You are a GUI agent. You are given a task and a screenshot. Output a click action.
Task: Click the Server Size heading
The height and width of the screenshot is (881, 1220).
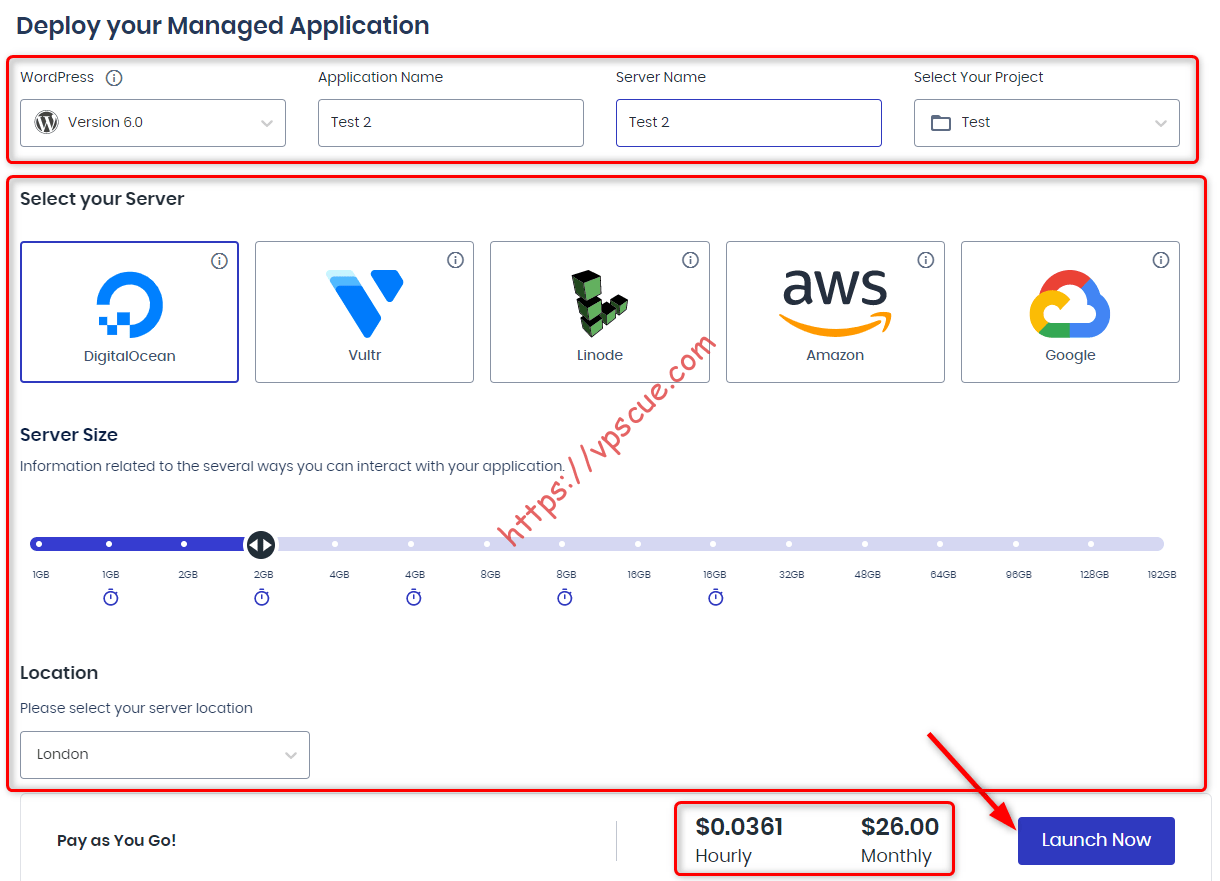tap(69, 435)
